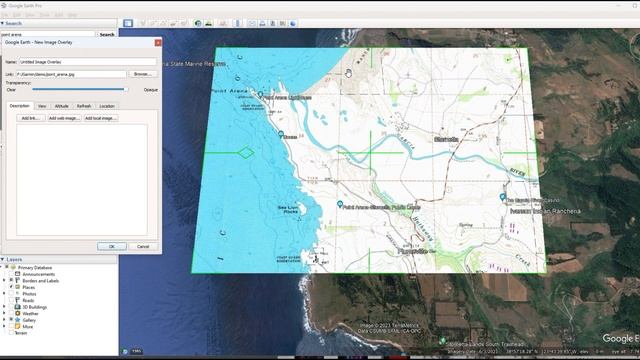
Task: Enable the Photos layer checkbox
Action: coord(11,293)
